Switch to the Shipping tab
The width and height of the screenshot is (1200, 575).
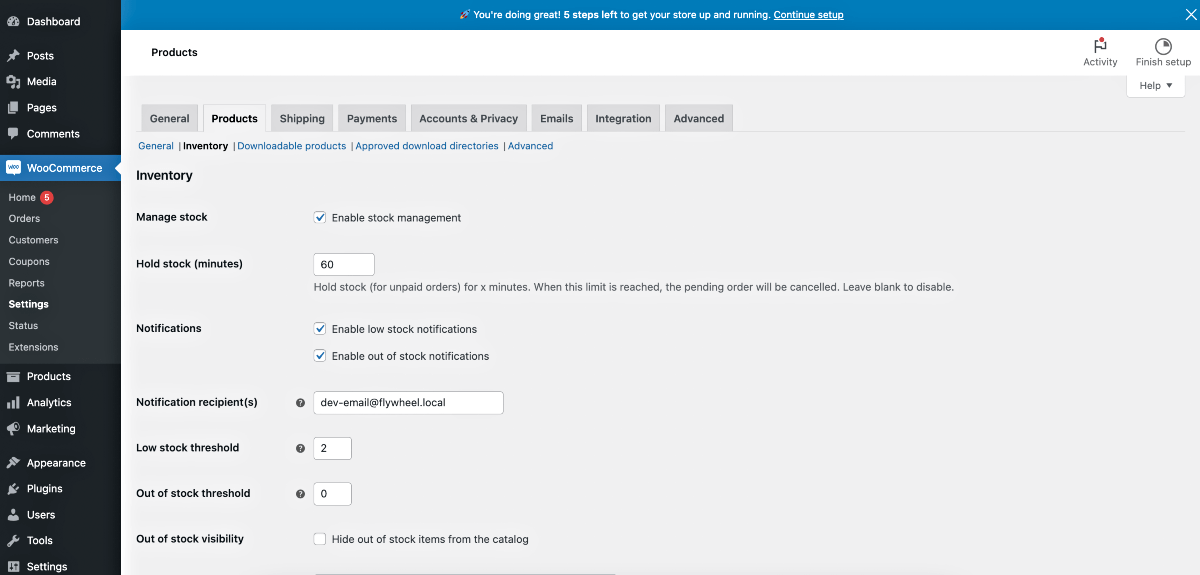pos(302,118)
